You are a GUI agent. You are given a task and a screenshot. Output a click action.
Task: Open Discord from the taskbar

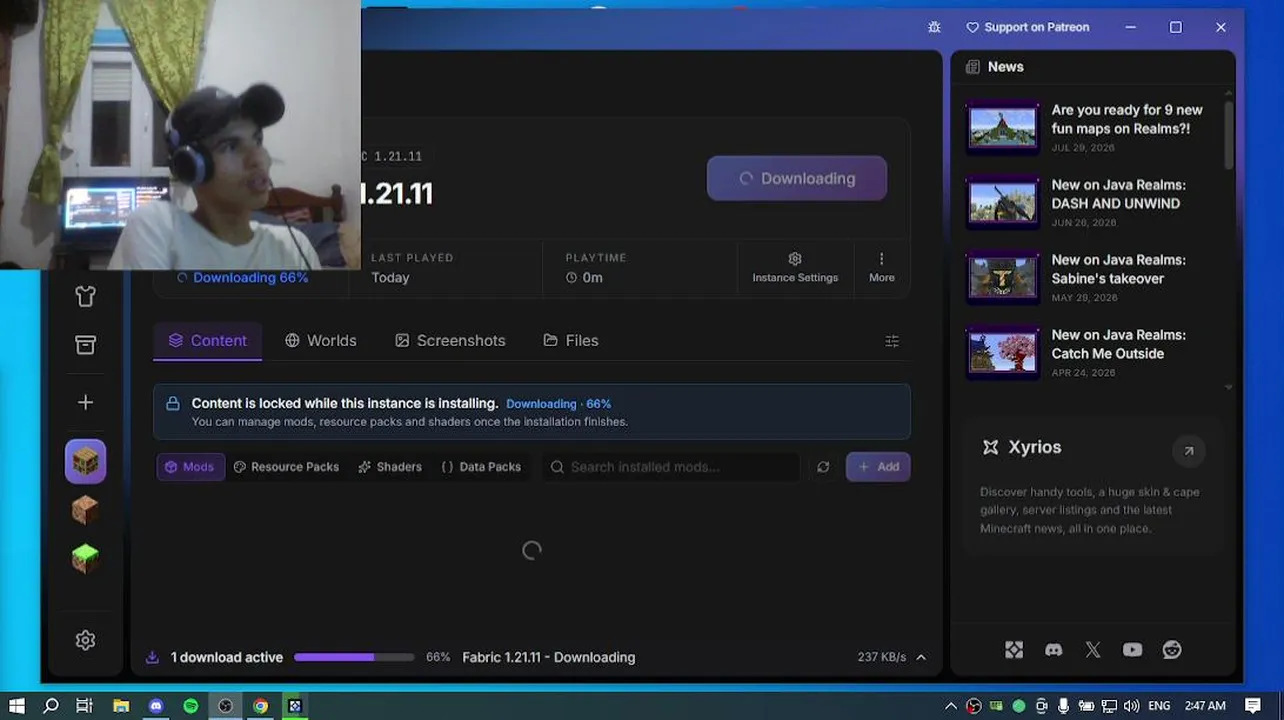(x=156, y=706)
